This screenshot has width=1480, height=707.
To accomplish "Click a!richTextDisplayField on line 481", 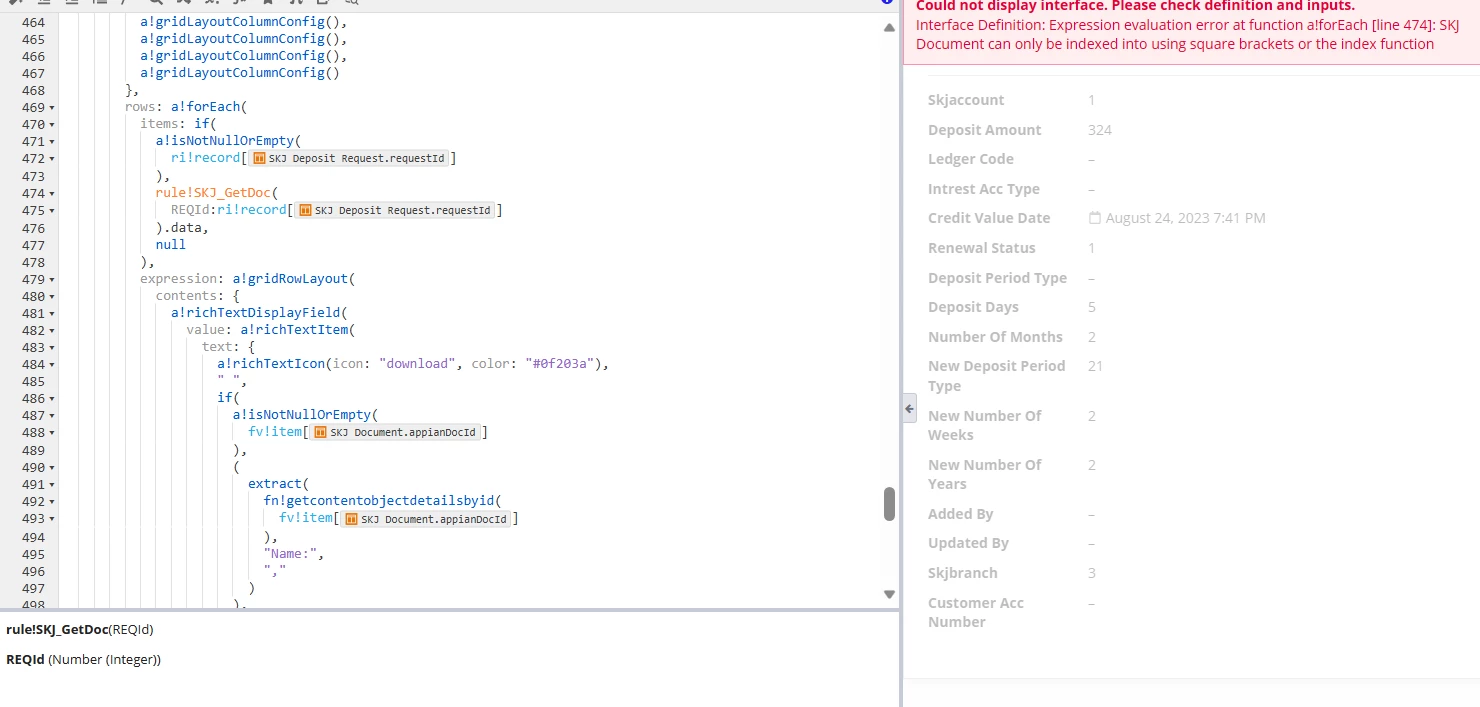I will pyautogui.click(x=255, y=313).
